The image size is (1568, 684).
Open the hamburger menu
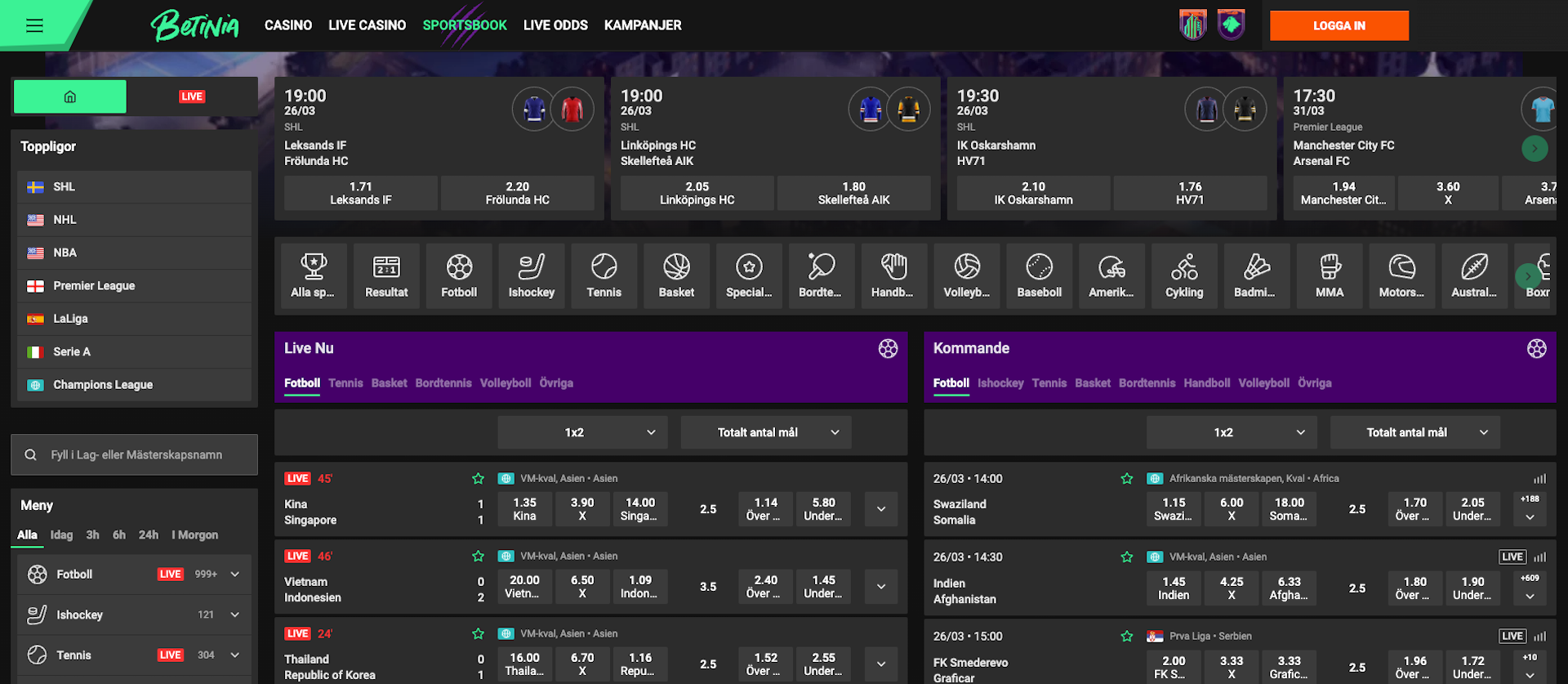coord(34,25)
